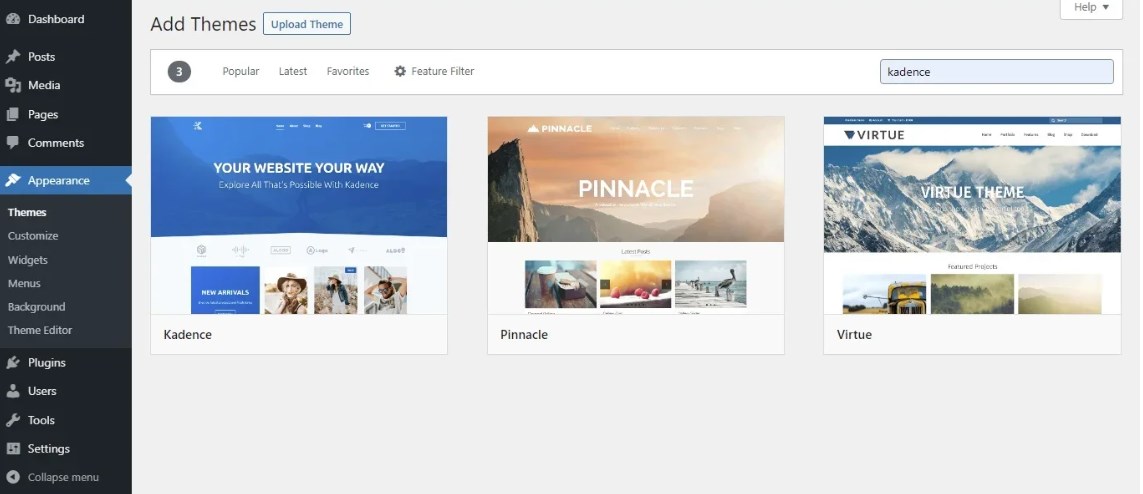This screenshot has height=494, width=1143.
Task: Open Widgets submenu item
Action: 28,260
